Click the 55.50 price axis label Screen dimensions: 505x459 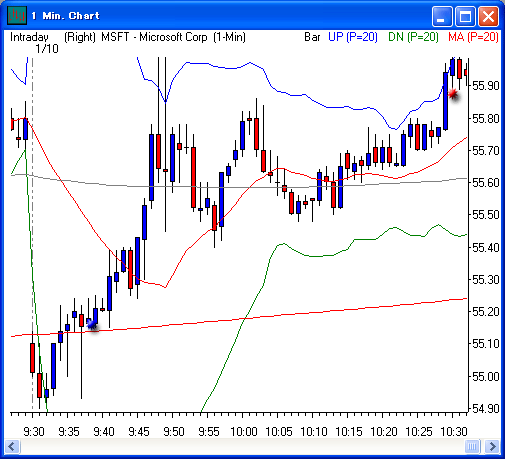486,215
